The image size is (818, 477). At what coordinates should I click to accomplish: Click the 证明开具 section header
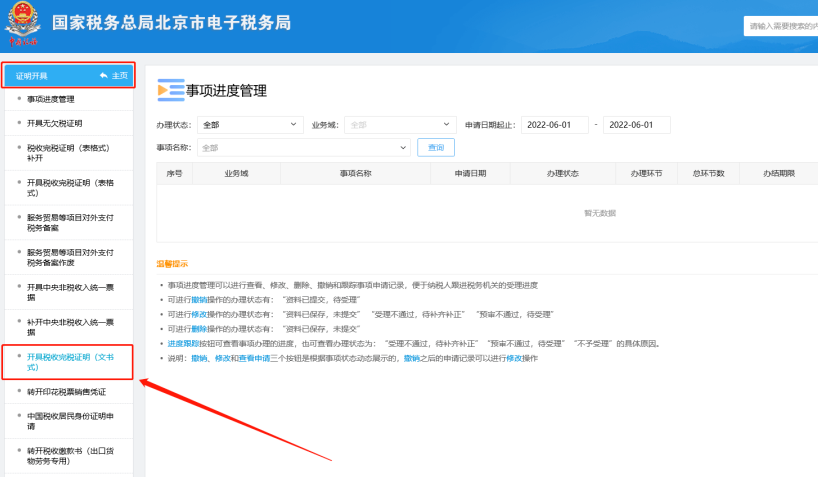click(33, 76)
